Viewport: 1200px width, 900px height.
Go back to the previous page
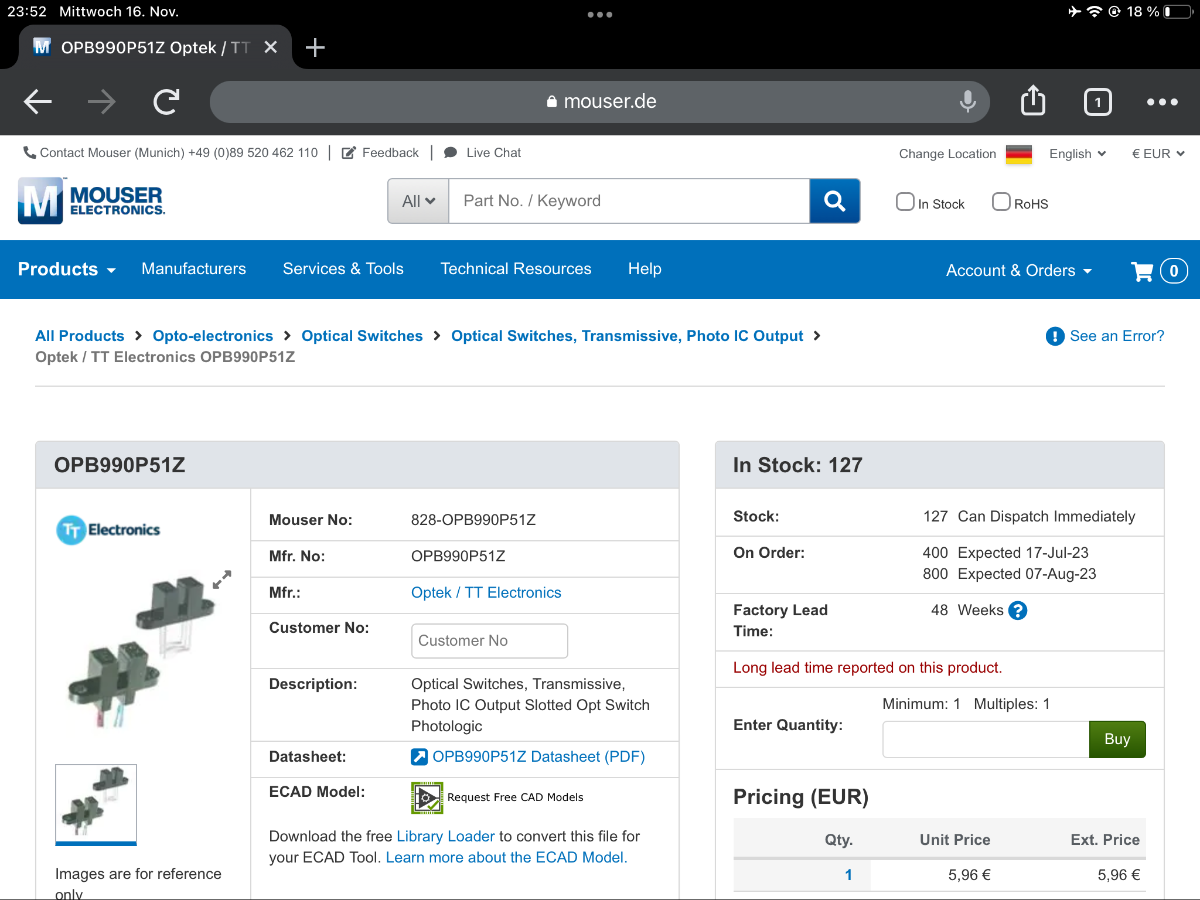pyautogui.click(x=38, y=101)
